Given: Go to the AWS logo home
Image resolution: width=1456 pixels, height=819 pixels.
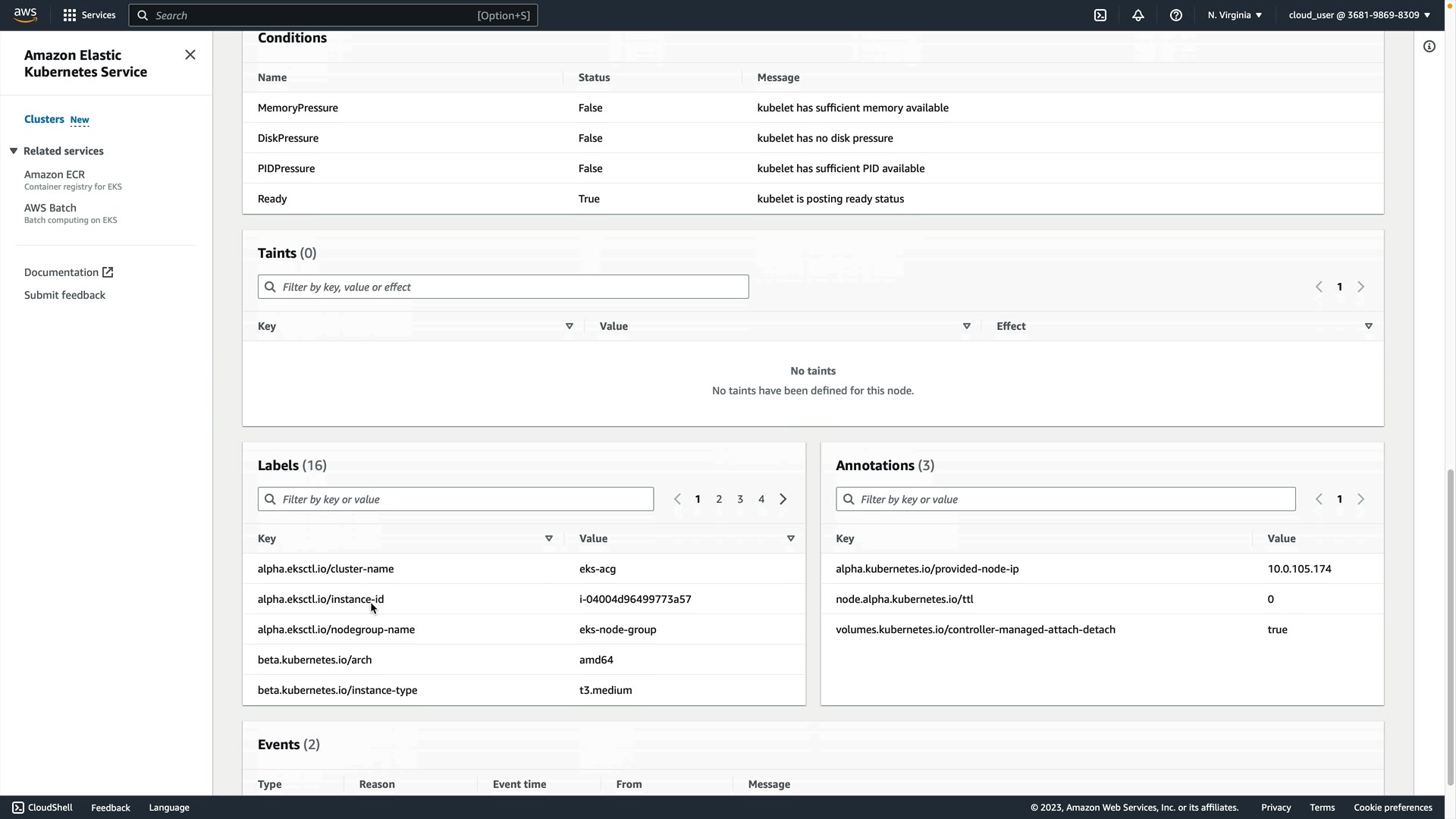Looking at the screenshot, I should (25, 15).
